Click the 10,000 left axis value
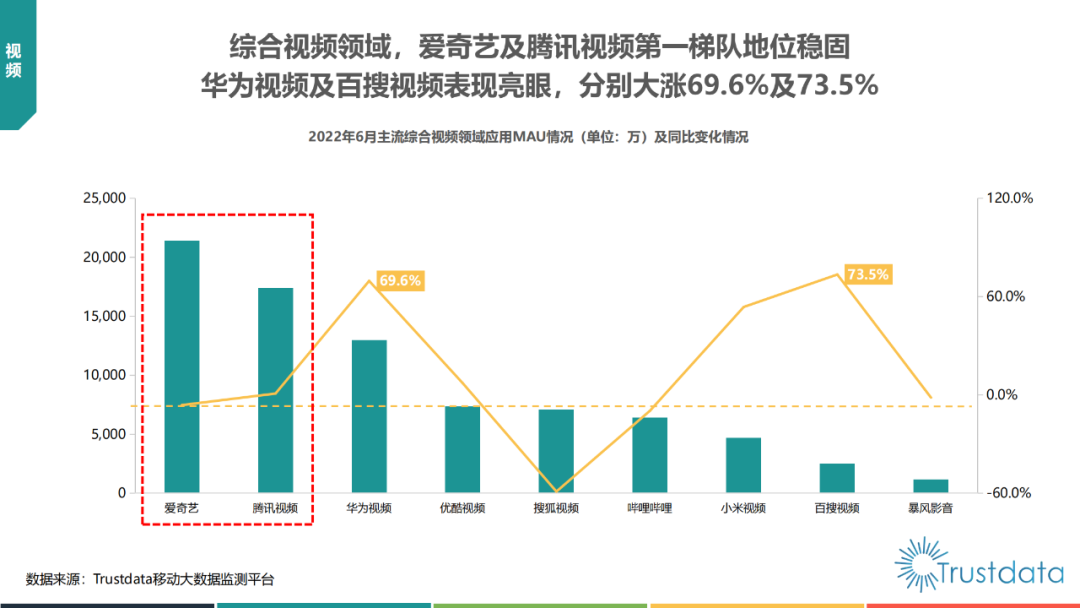The image size is (1080, 608). point(105,375)
